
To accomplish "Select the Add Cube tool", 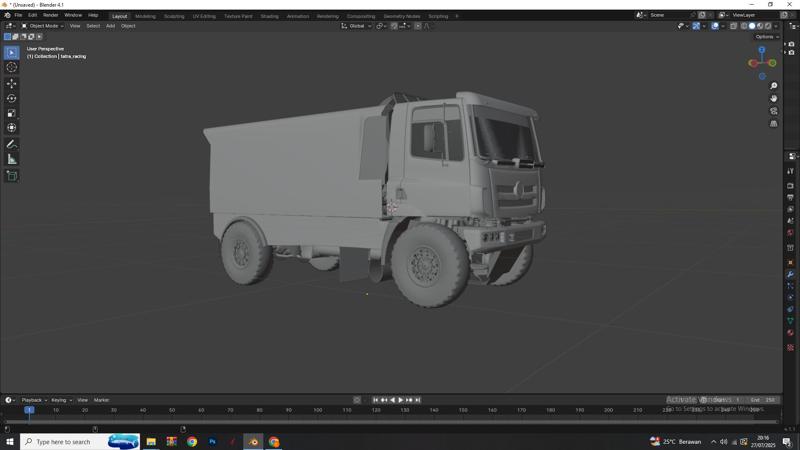I will tap(12, 176).
